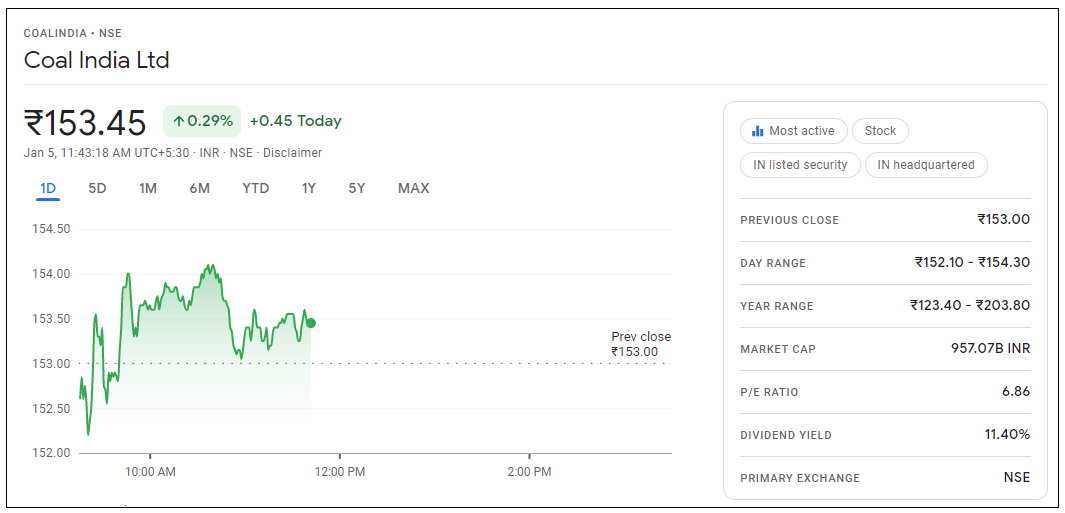The height and width of the screenshot is (513, 1065).
Task: Click the 10:00 AM axis label
Action: coord(150,472)
